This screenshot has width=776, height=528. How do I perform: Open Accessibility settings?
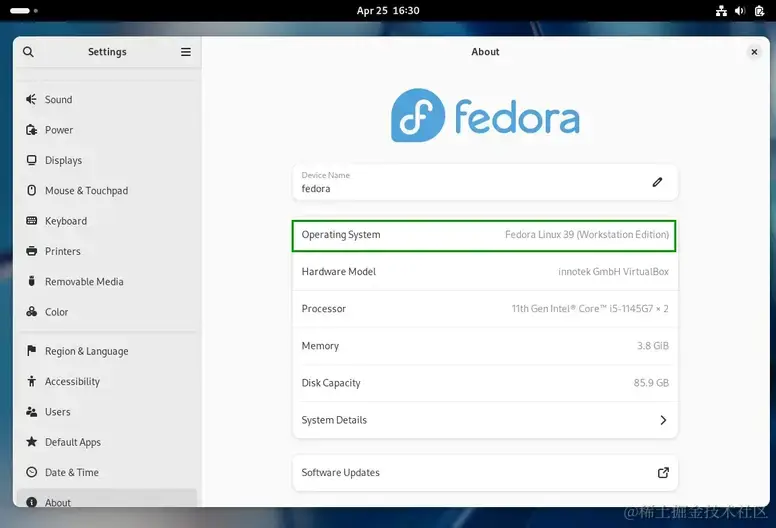(107, 381)
